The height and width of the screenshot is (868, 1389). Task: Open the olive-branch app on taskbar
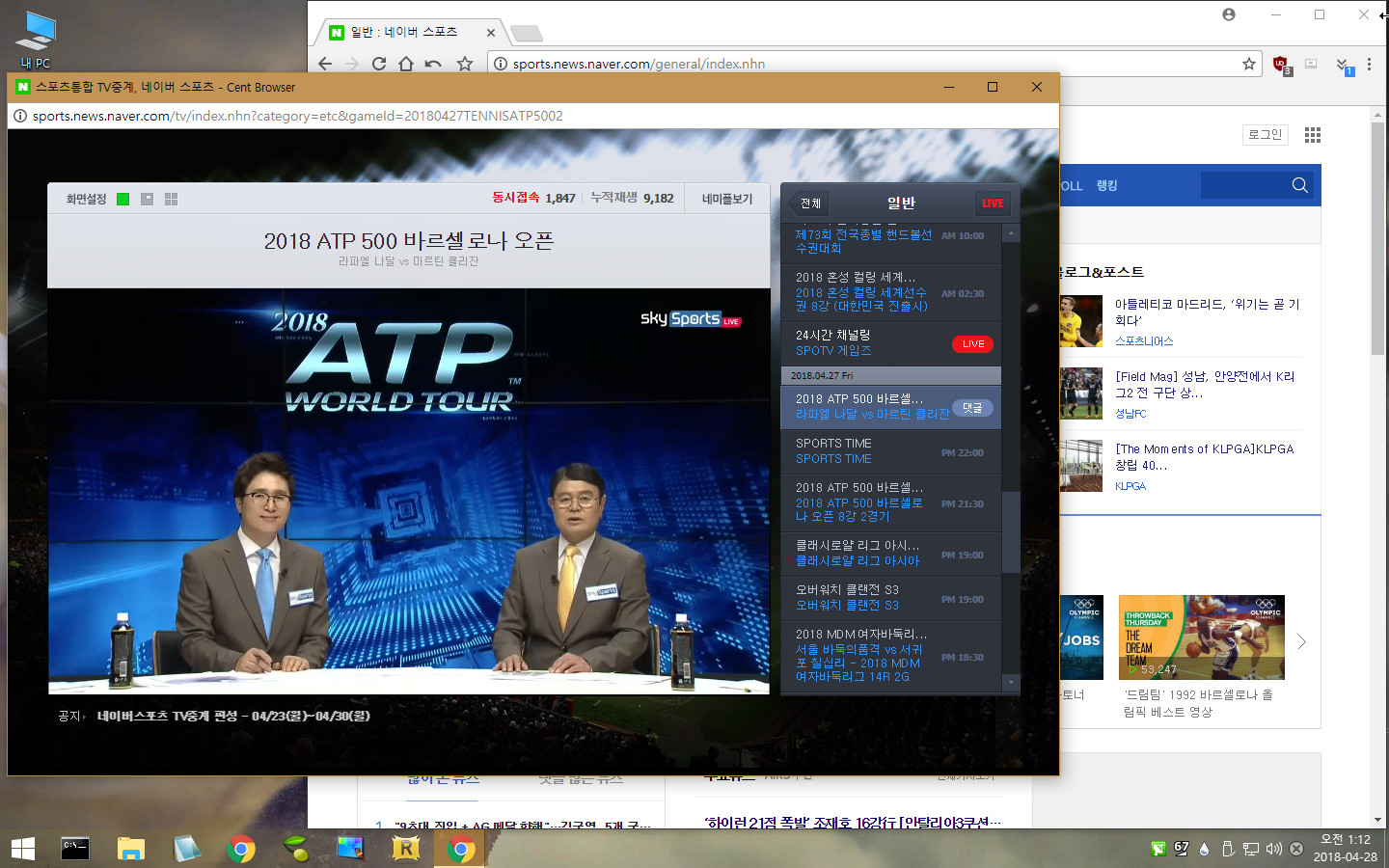point(296,849)
